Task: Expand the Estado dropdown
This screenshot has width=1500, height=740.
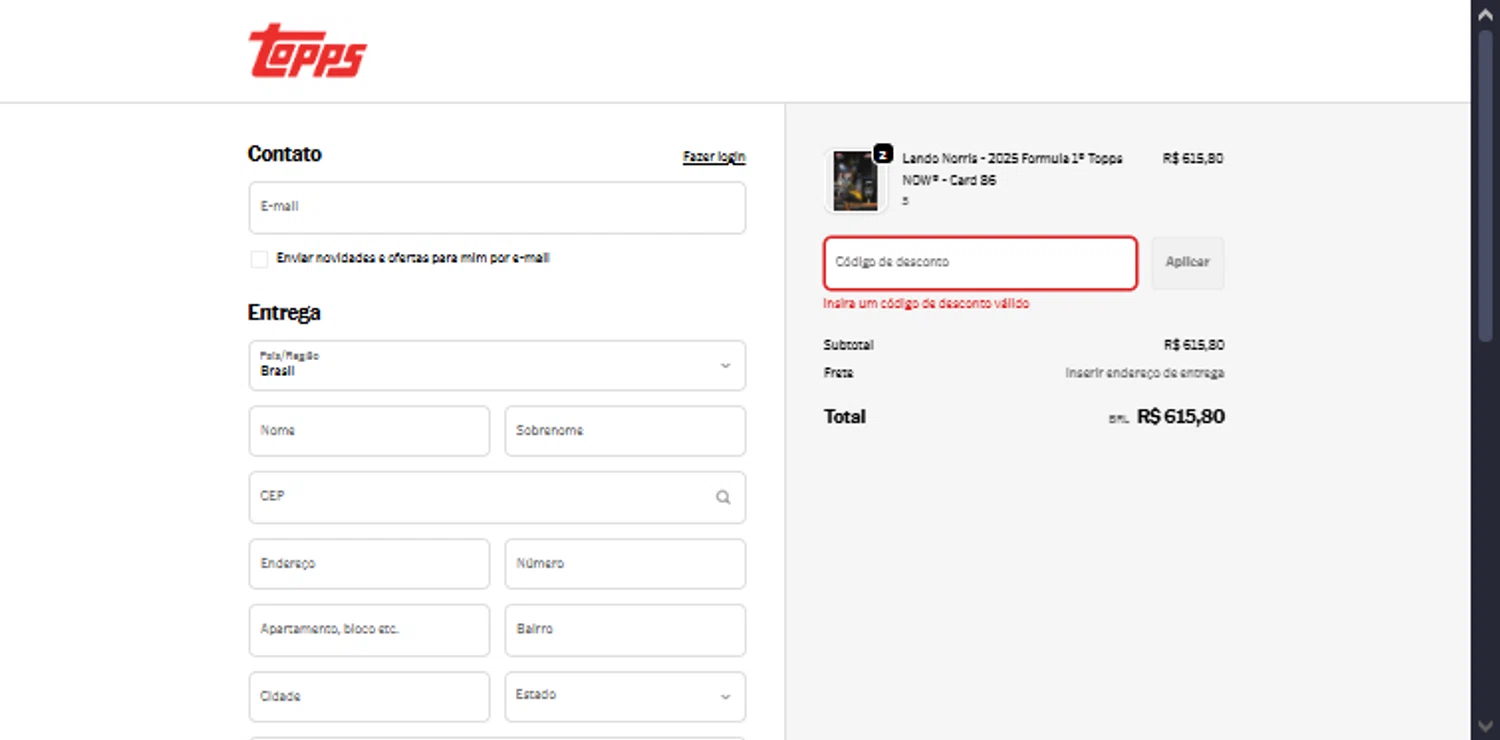Action: point(625,696)
